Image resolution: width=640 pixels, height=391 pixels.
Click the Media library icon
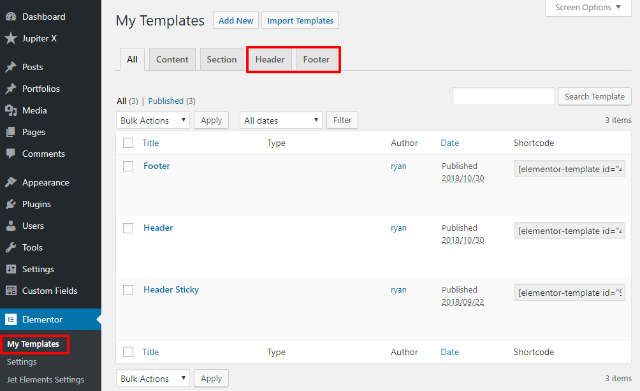pyautogui.click(x=11, y=110)
